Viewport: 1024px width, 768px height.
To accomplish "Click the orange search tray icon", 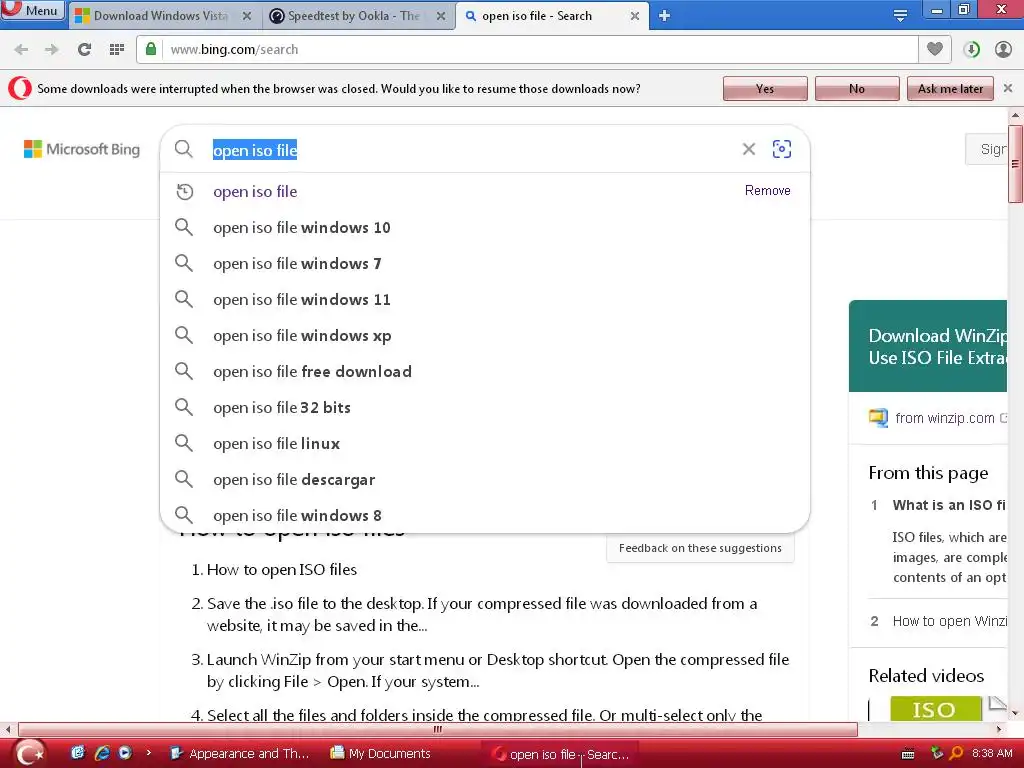I will tap(957, 753).
